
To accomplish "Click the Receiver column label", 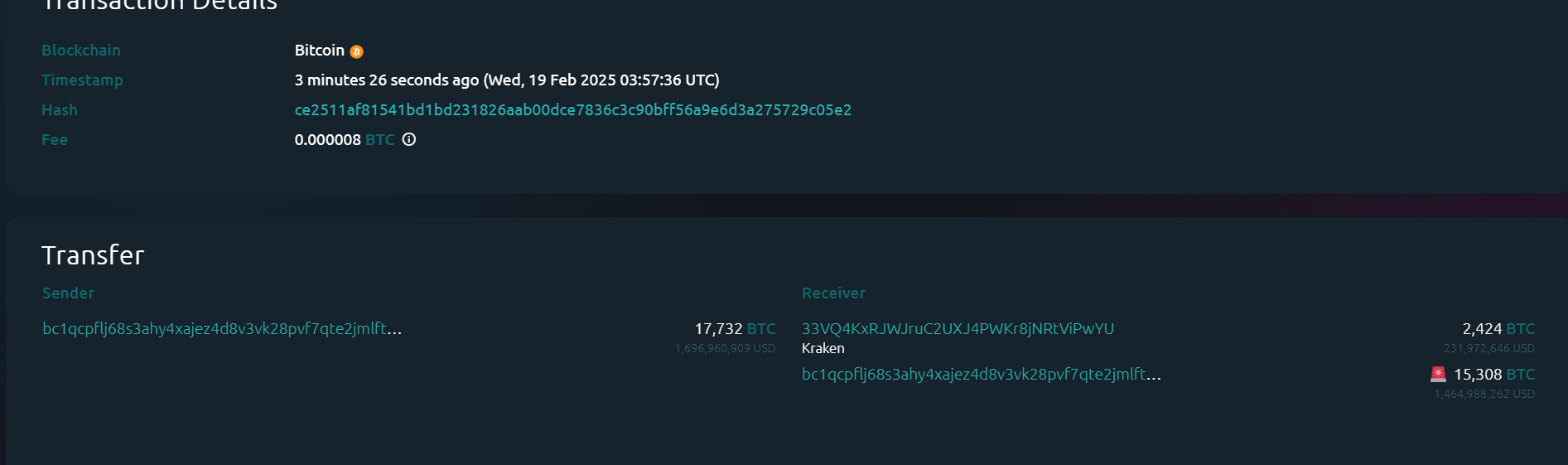I will click(x=833, y=293).
